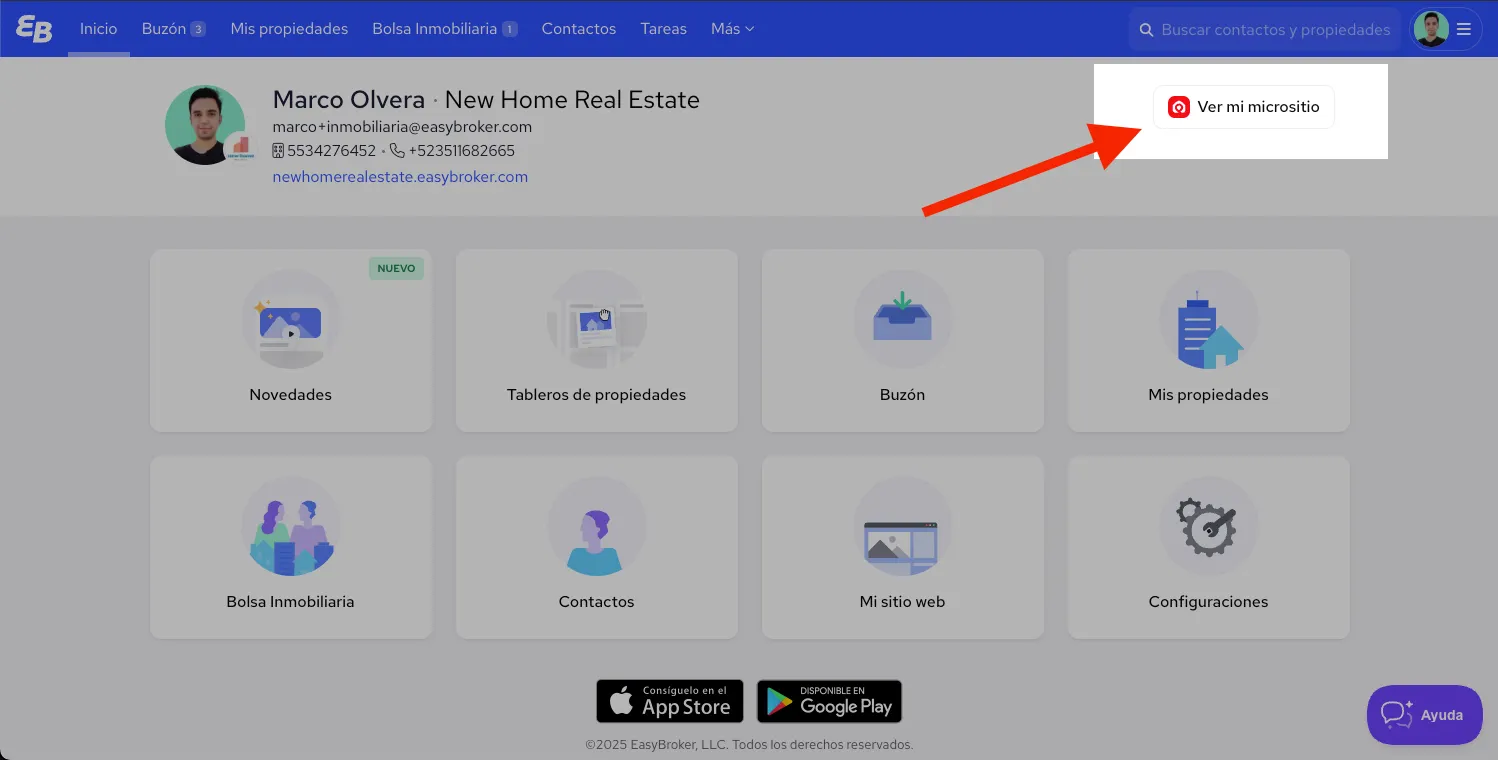Expand the Más dropdown menu
The width and height of the screenshot is (1498, 760).
click(x=732, y=29)
